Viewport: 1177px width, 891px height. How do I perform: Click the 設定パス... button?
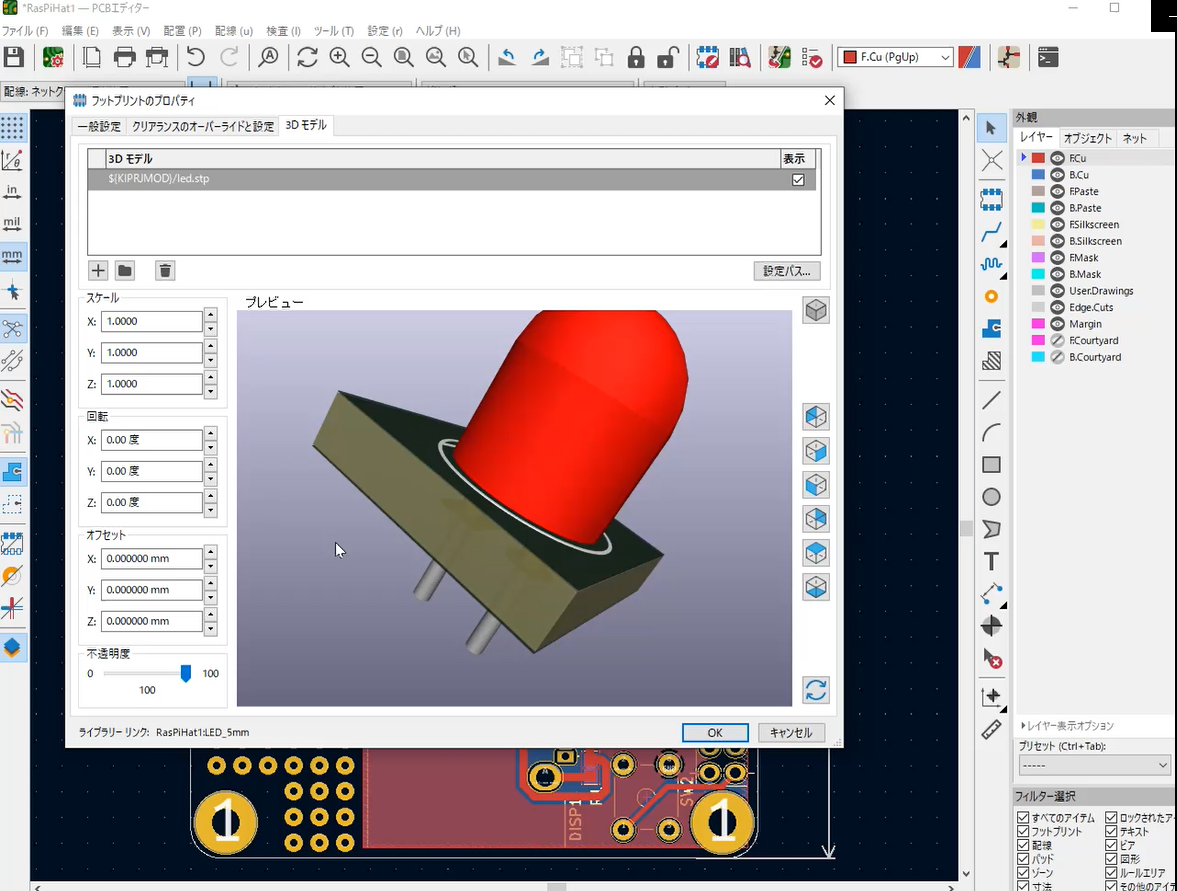tap(787, 270)
